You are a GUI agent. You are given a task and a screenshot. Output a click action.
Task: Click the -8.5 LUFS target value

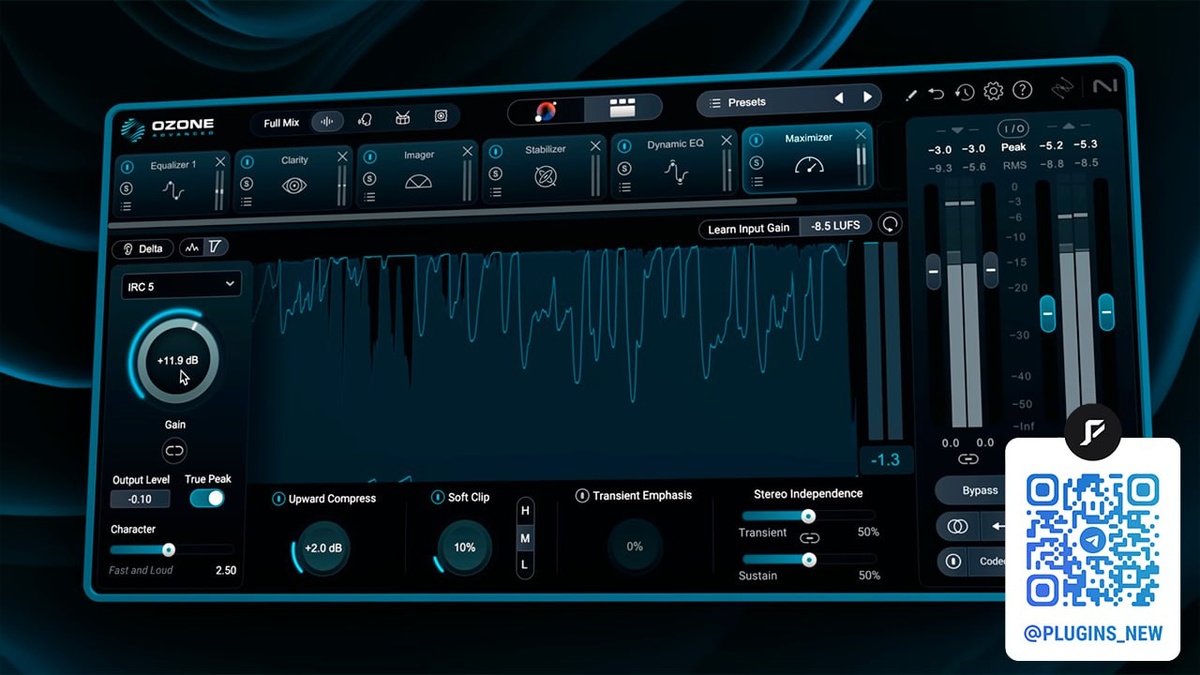click(835, 225)
